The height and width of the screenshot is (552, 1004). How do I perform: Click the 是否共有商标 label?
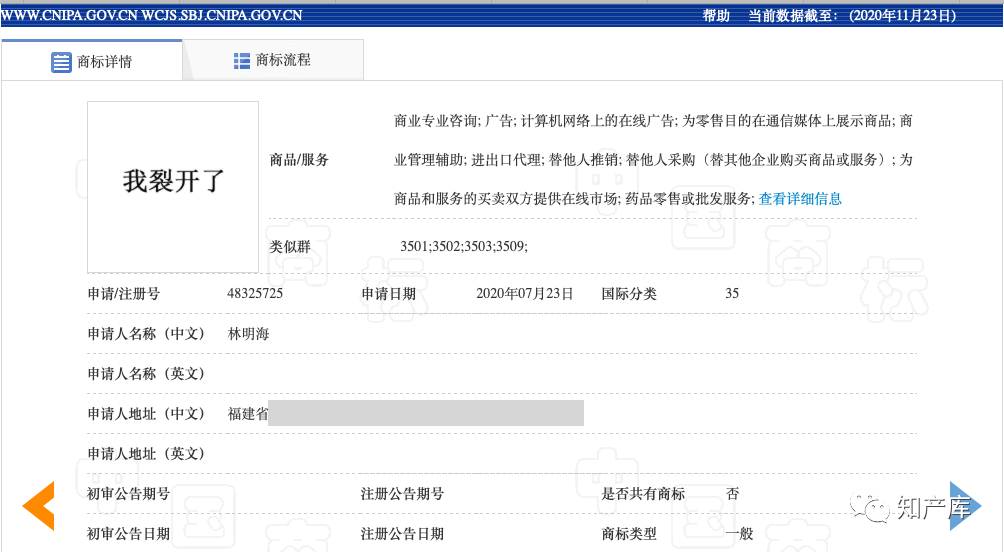click(643, 494)
